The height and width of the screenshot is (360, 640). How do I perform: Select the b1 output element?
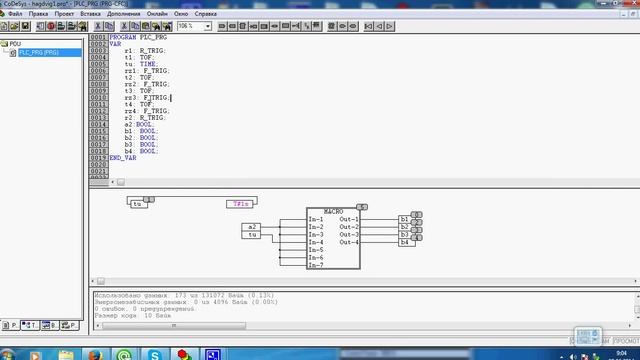pos(404,219)
